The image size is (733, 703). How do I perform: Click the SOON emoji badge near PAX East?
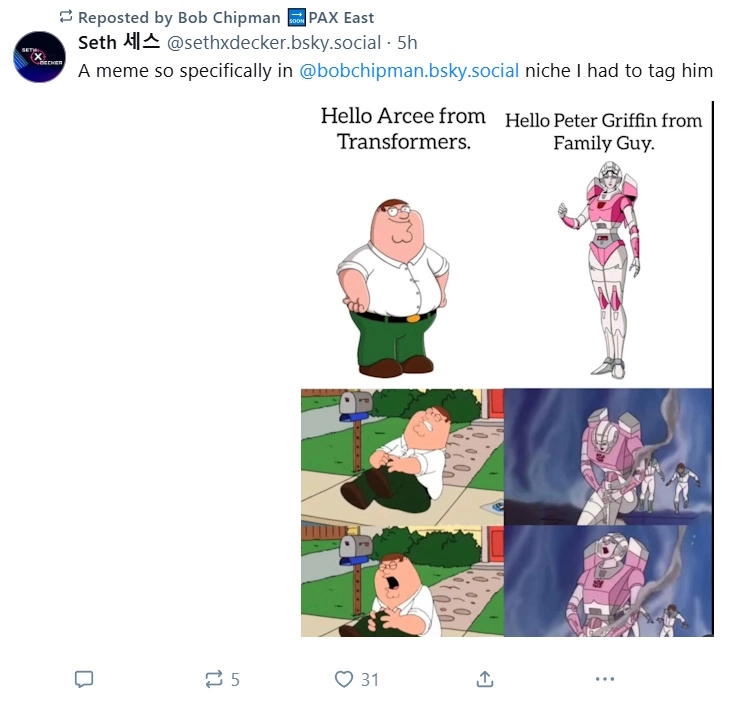(x=296, y=17)
